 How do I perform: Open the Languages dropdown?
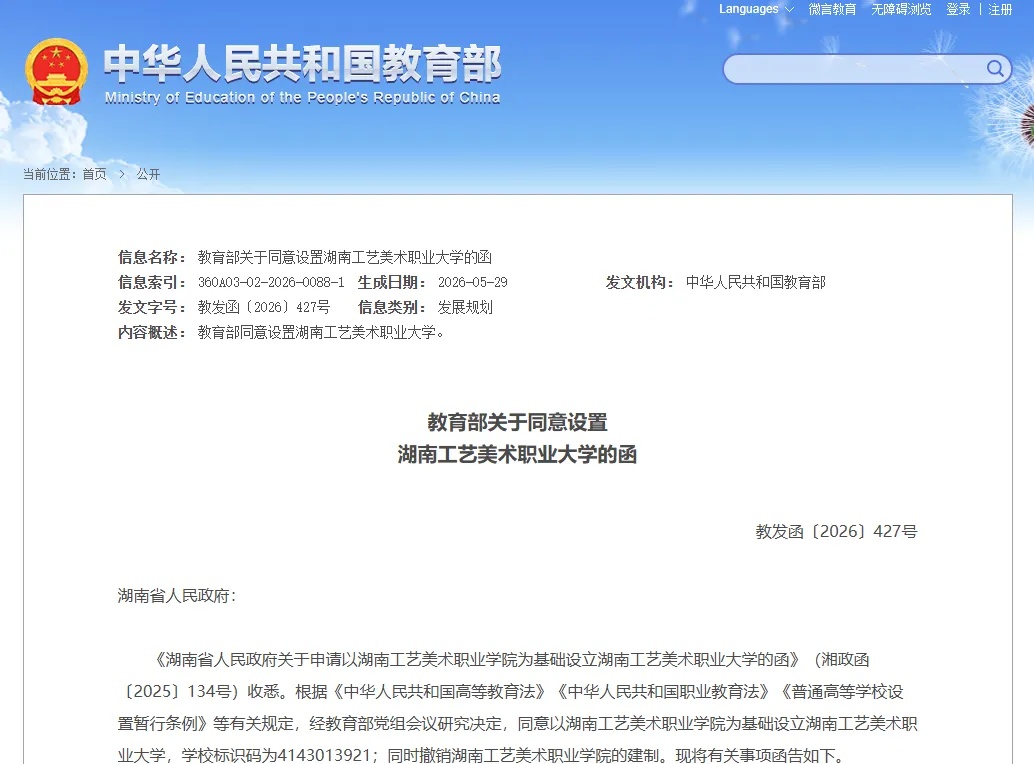(756, 9)
